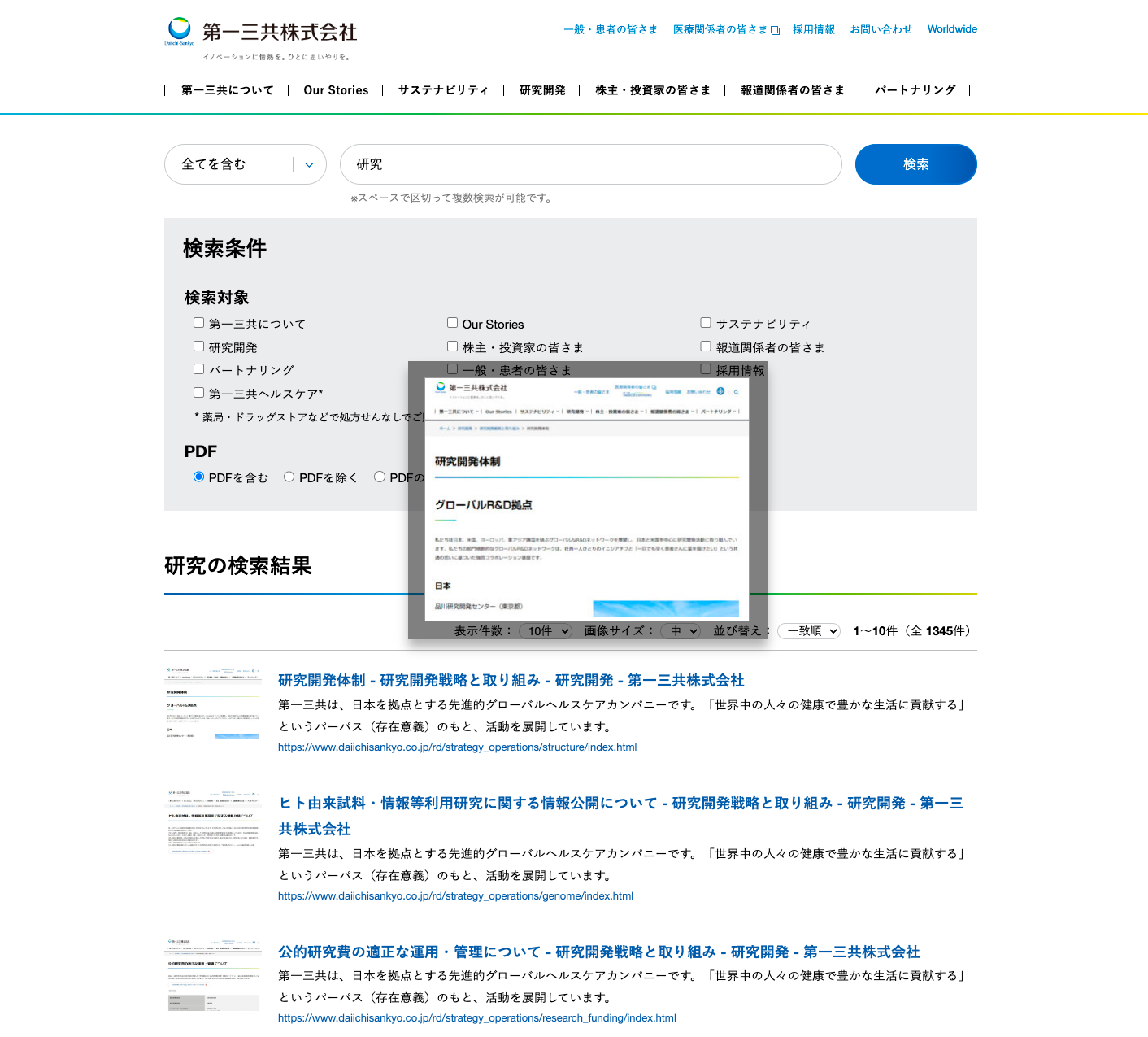1148x1037 pixels.
Task: Click thumbnail of 研究開発体制 result
Action: [x=213, y=704]
